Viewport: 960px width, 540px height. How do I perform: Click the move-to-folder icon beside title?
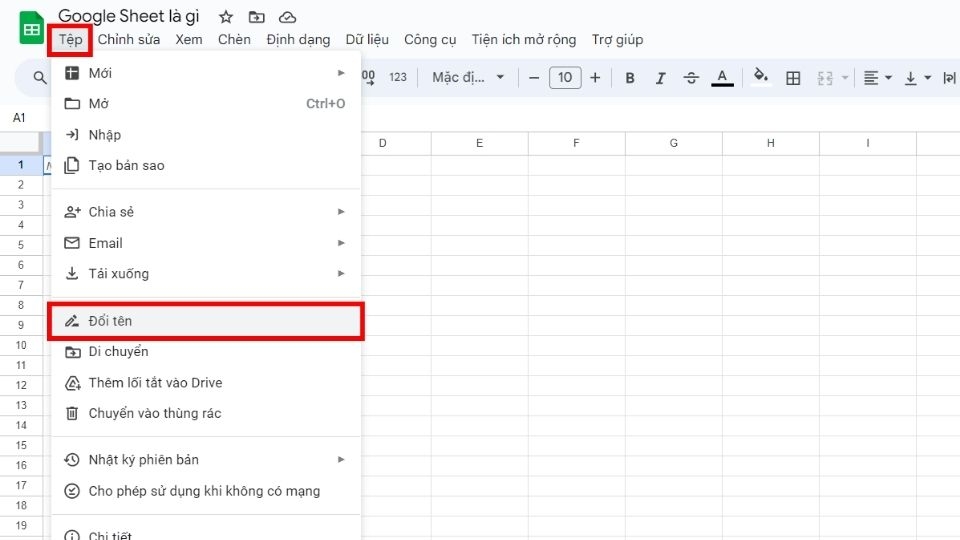tap(257, 17)
